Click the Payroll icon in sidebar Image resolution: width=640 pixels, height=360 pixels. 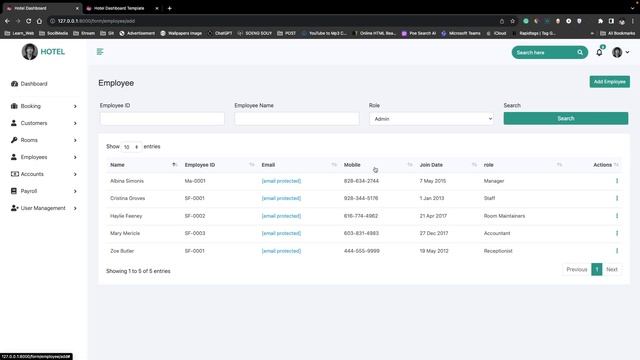(x=14, y=191)
